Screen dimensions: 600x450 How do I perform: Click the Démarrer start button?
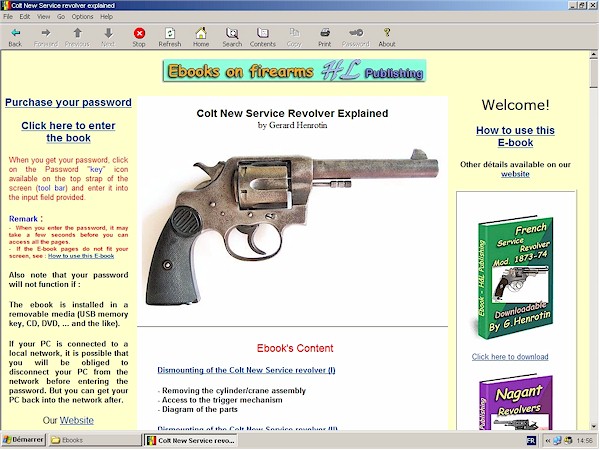pyautogui.click(x=23, y=440)
